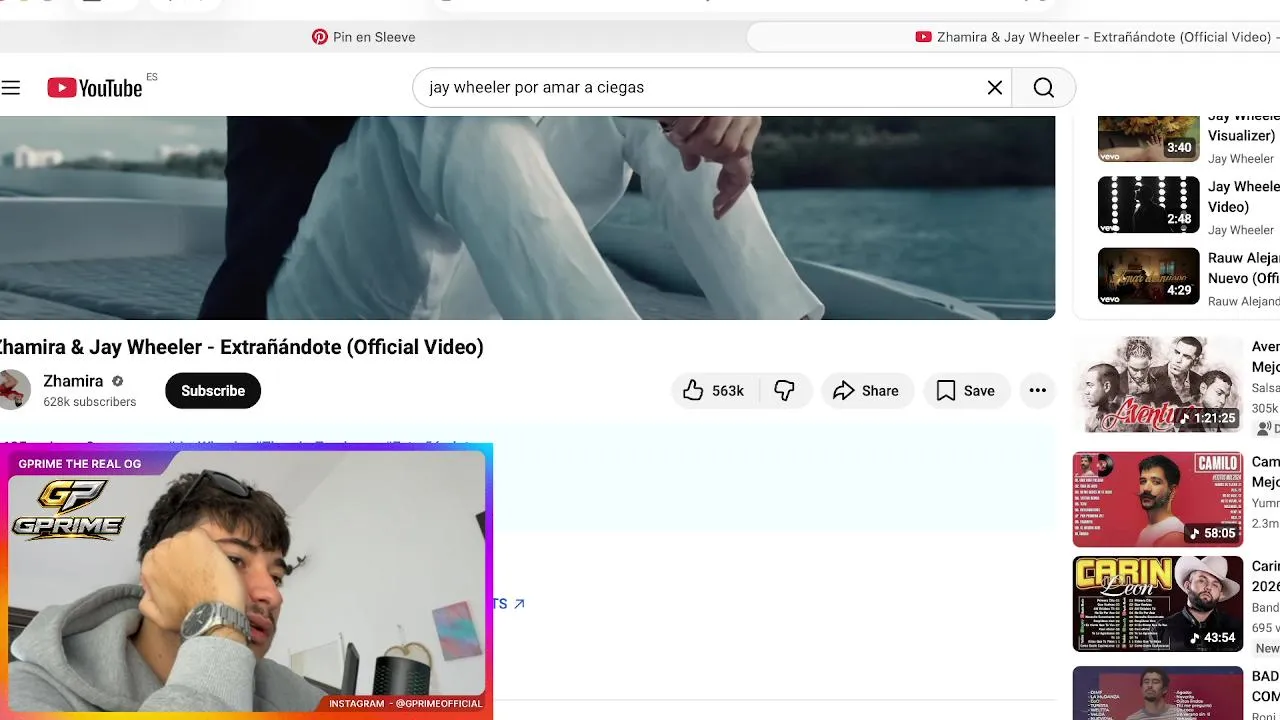Open Zhamira channel avatar
Image resolution: width=1280 pixels, height=720 pixels.
click(12, 390)
